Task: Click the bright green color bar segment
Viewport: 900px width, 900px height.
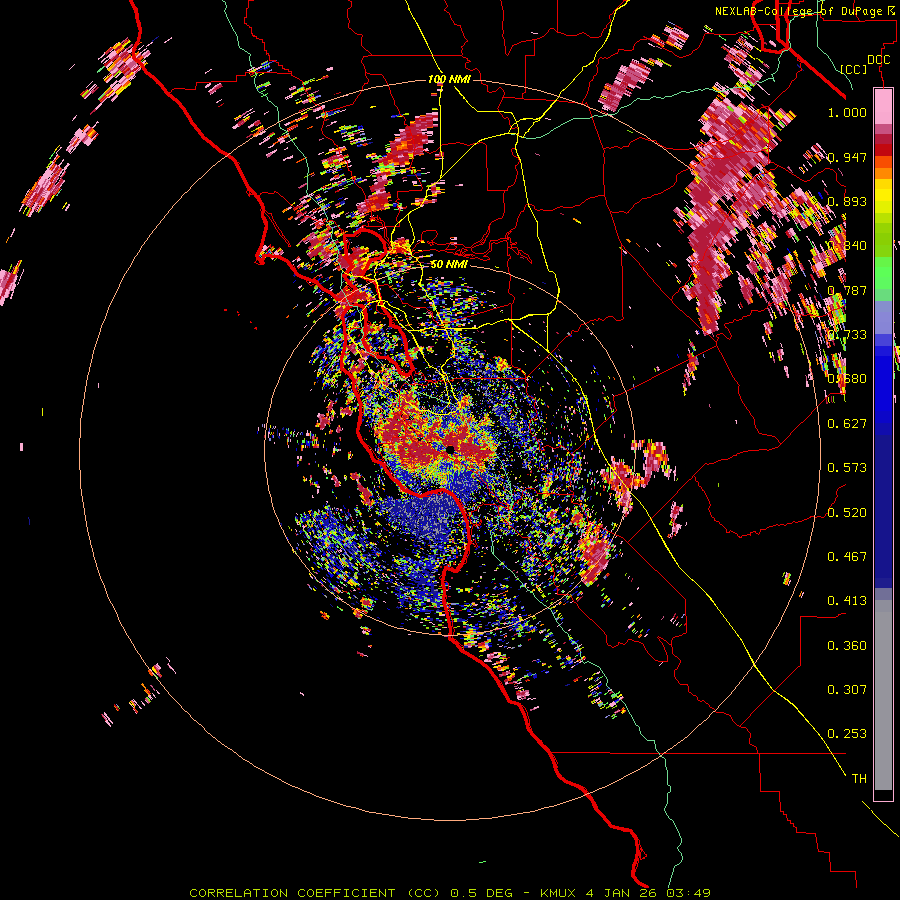Action: point(883,272)
